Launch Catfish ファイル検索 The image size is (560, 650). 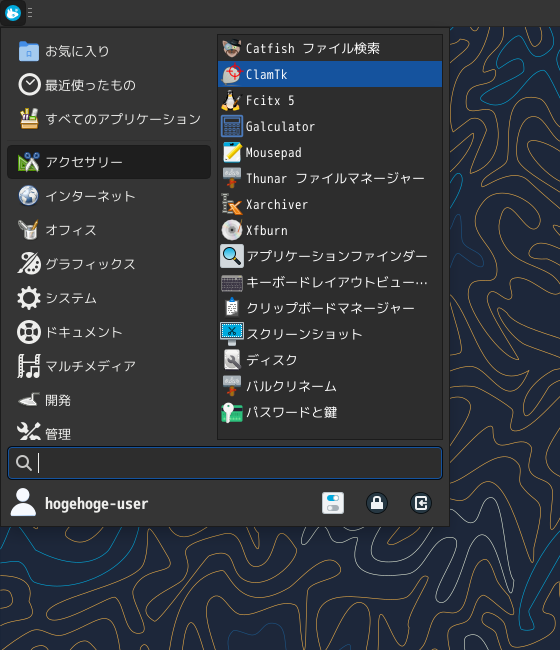330,49
